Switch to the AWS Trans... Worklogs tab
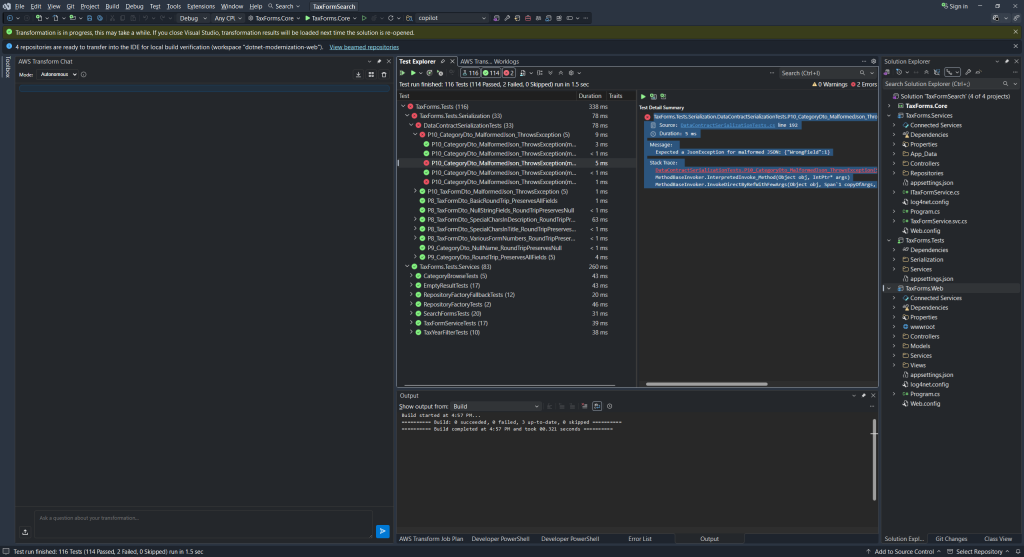This screenshot has width=1024, height=557. tap(489, 61)
